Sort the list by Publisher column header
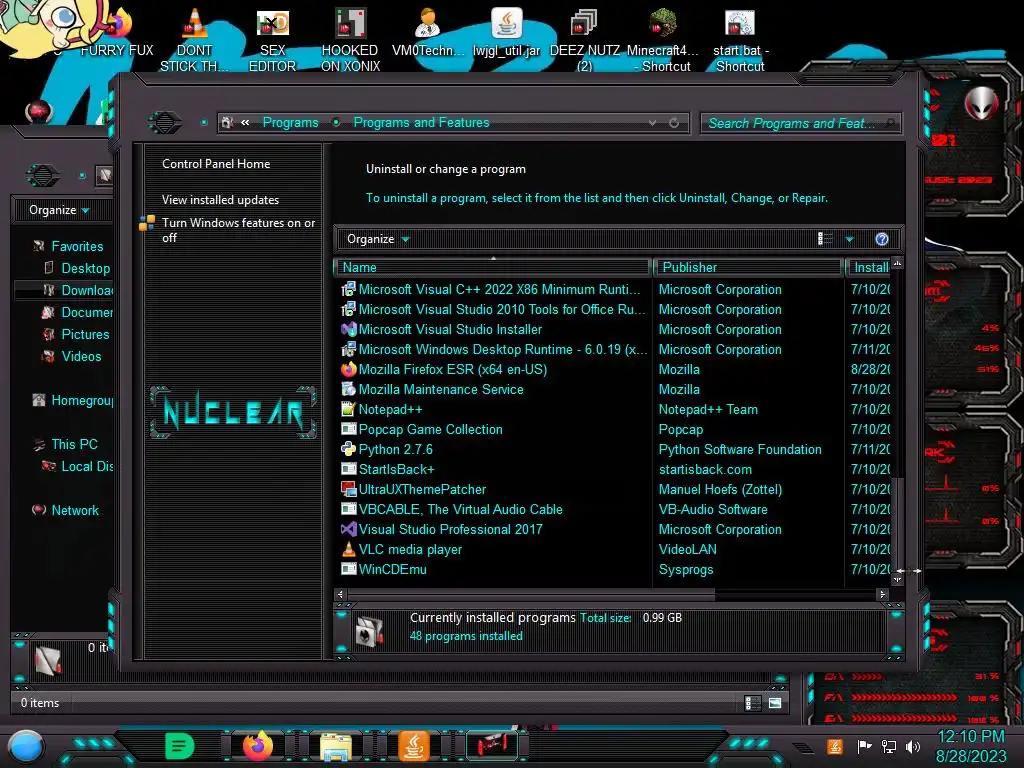 click(748, 267)
